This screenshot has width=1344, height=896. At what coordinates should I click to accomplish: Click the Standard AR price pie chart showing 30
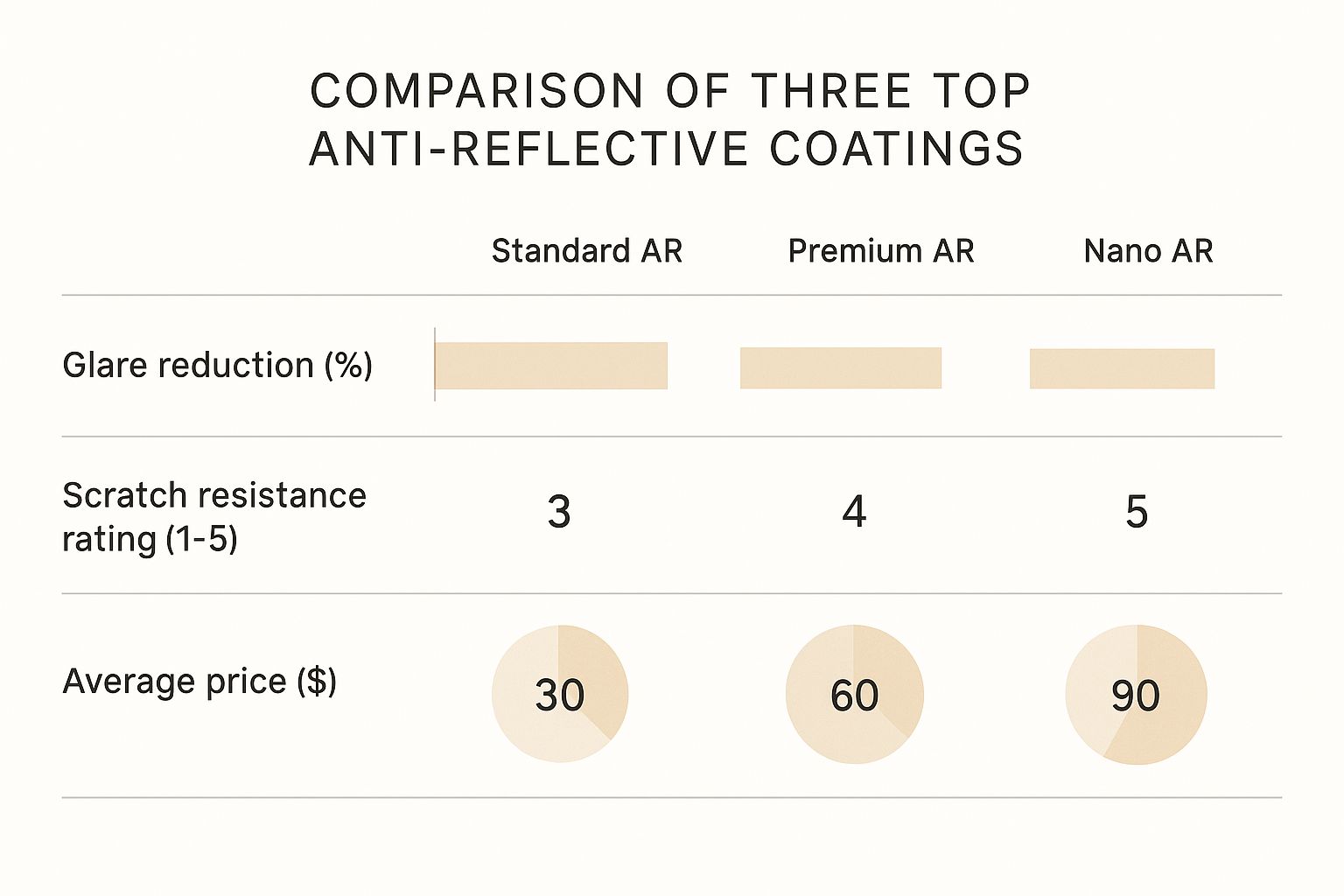(560, 694)
